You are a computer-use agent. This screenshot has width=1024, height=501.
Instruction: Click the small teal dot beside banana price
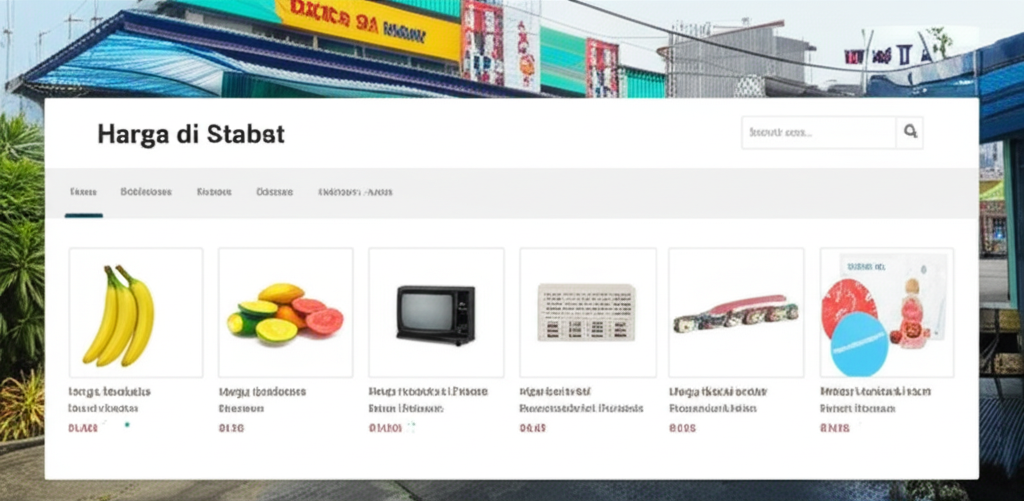pyautogui.click(x=127, y=425)
